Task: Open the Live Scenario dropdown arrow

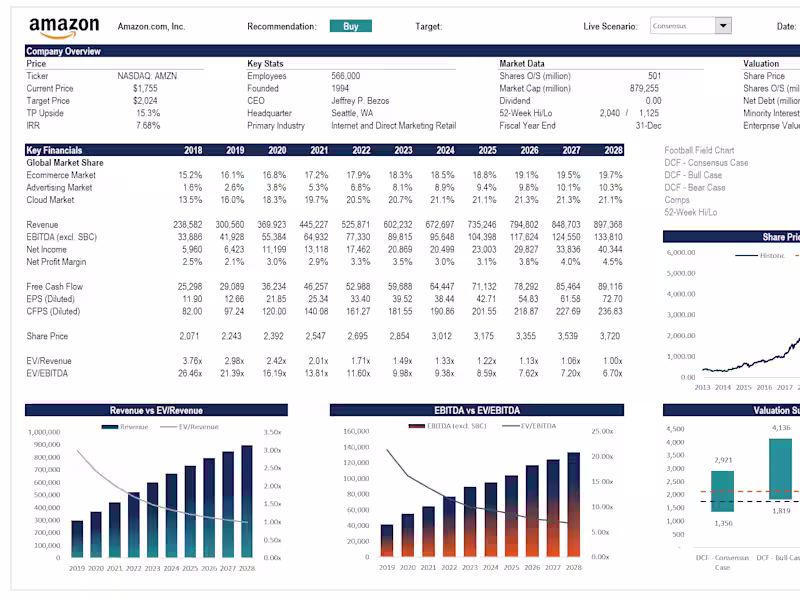Action: click(x=723, y=26)
